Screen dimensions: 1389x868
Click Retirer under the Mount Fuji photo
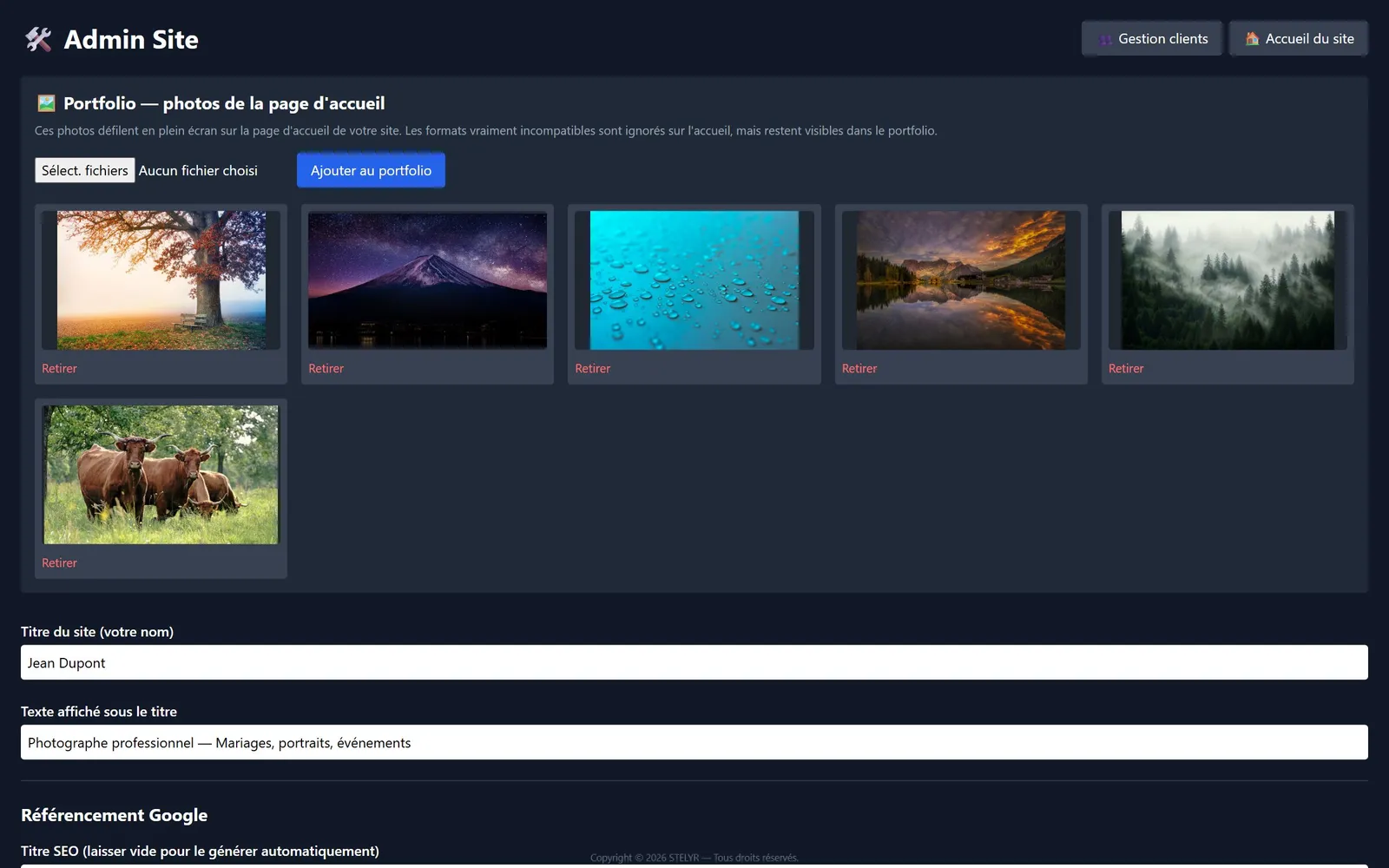click(x=326, y=368)
